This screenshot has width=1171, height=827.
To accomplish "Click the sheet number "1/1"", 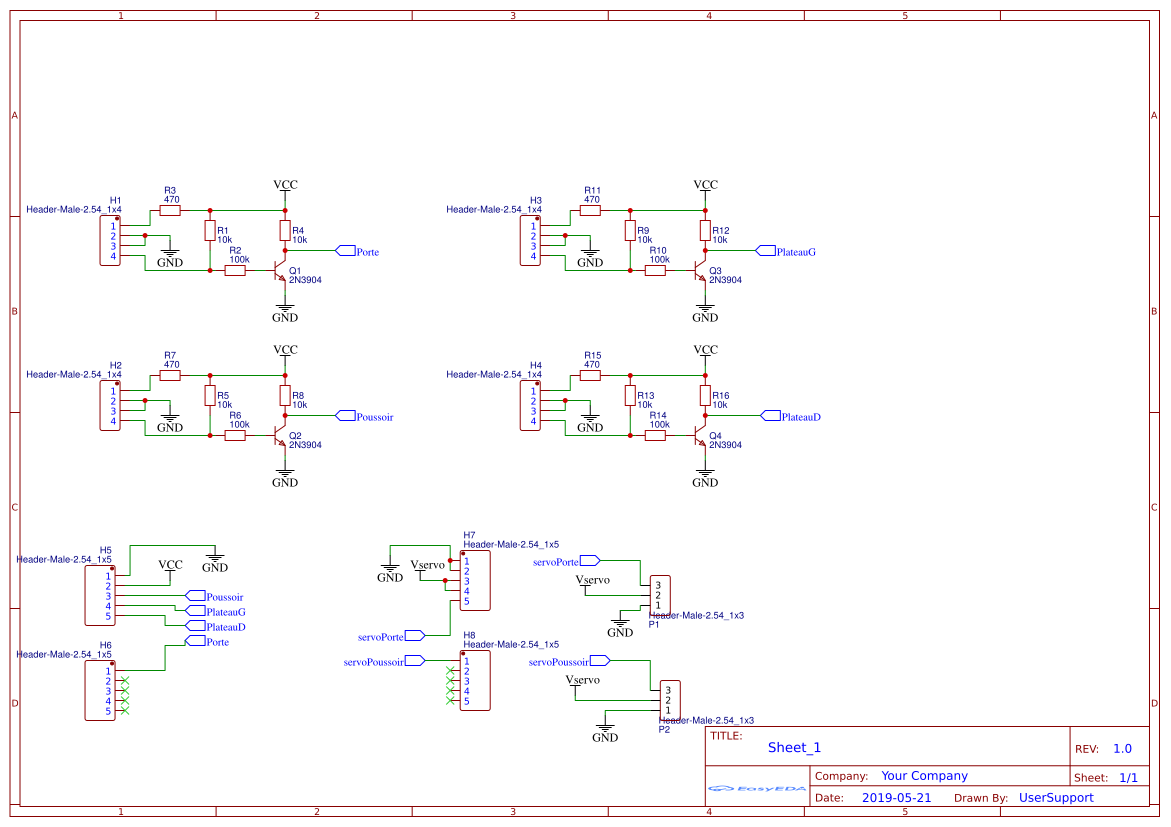I will click(1128, 778).
